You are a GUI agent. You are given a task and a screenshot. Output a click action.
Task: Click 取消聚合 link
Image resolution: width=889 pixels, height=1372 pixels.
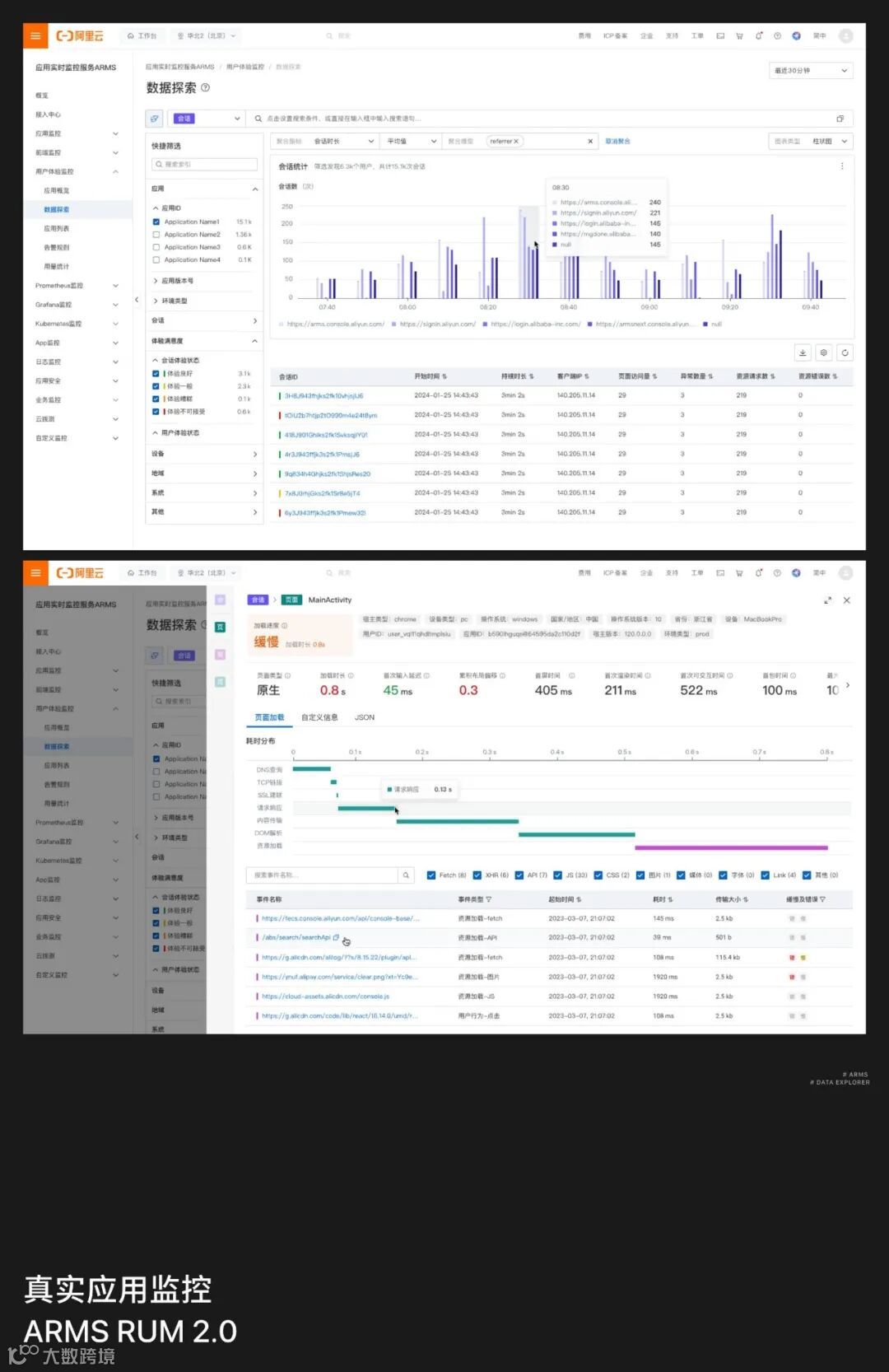(617, 141)
